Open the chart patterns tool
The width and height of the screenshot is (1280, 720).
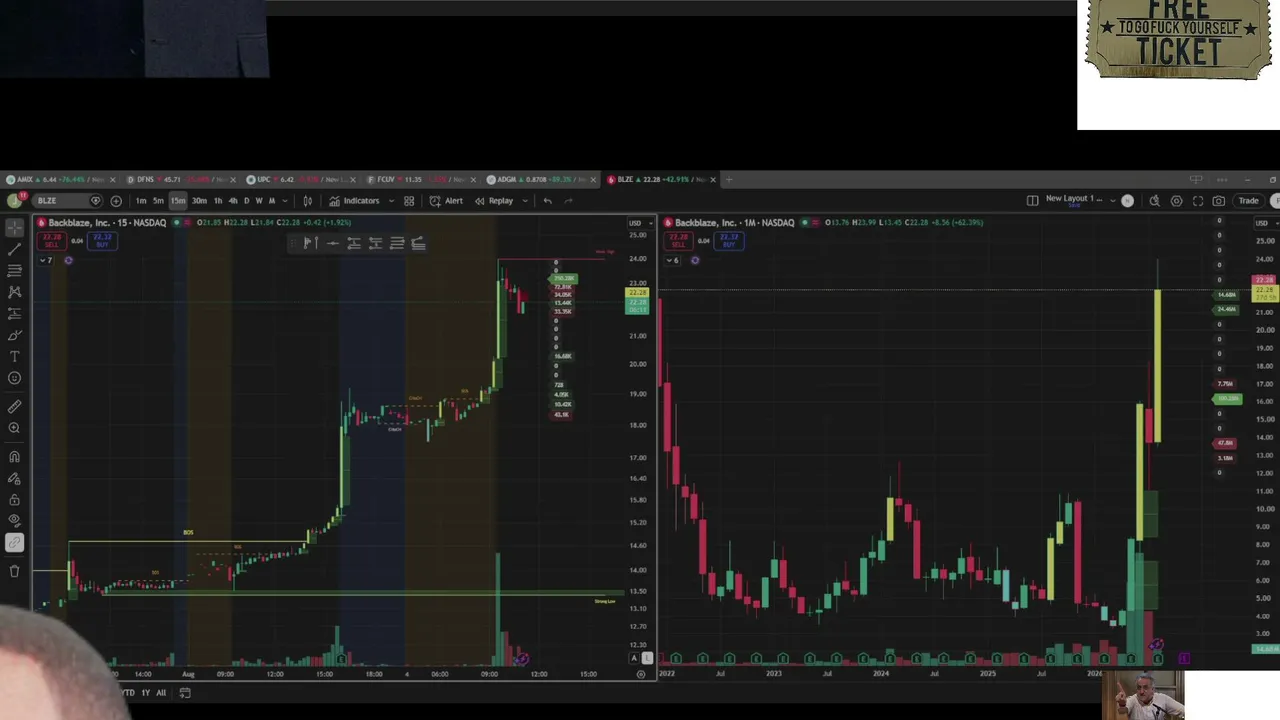14,292
